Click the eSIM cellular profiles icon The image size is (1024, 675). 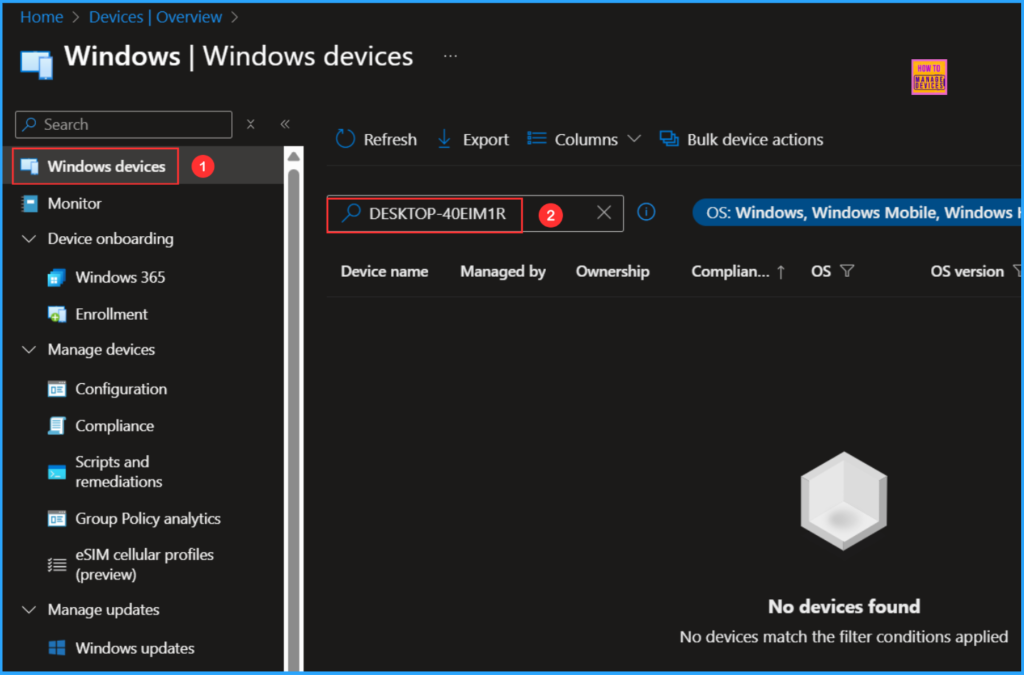coord(57,565)
